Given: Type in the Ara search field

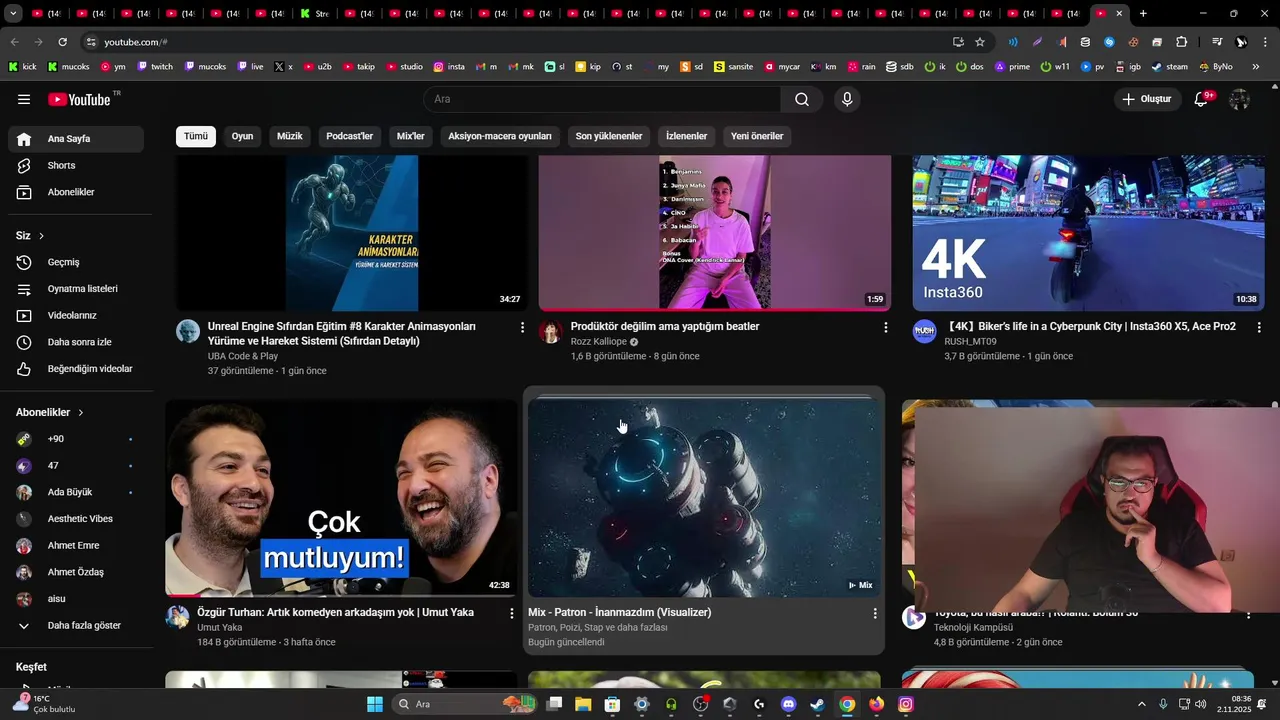Looking at the screenshot, I should coord(602,99).
